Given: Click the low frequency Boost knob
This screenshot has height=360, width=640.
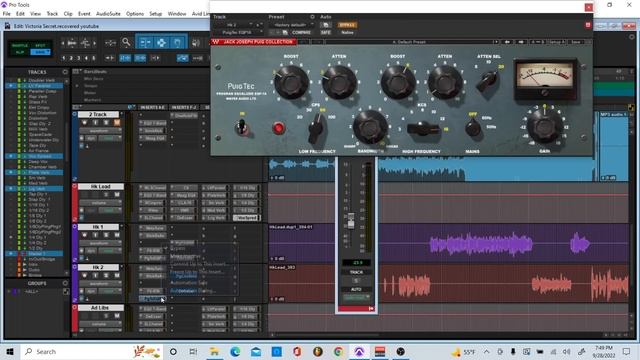Looking at the screenshot, I should click(291, 82).
